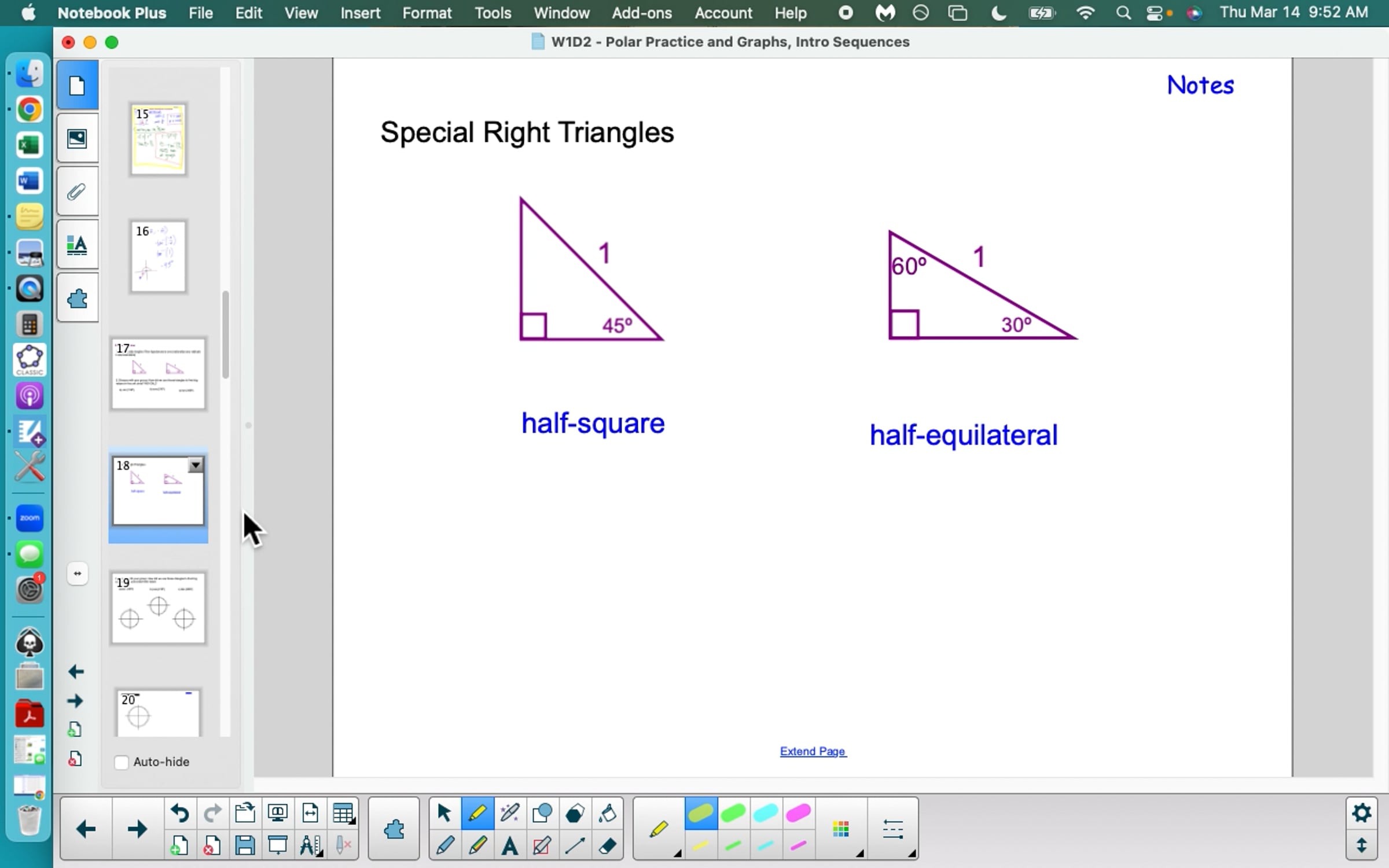Undo the last action

179,813
